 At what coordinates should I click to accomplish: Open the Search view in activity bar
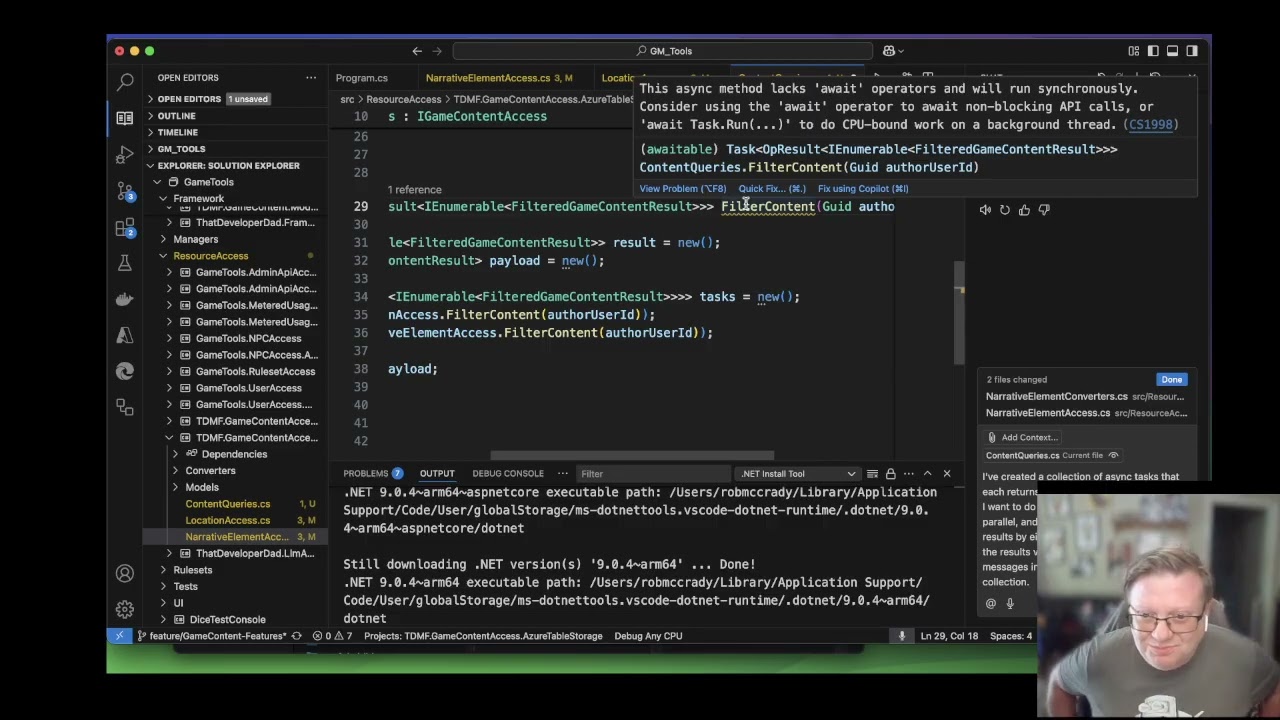click(x=125, y=82)
